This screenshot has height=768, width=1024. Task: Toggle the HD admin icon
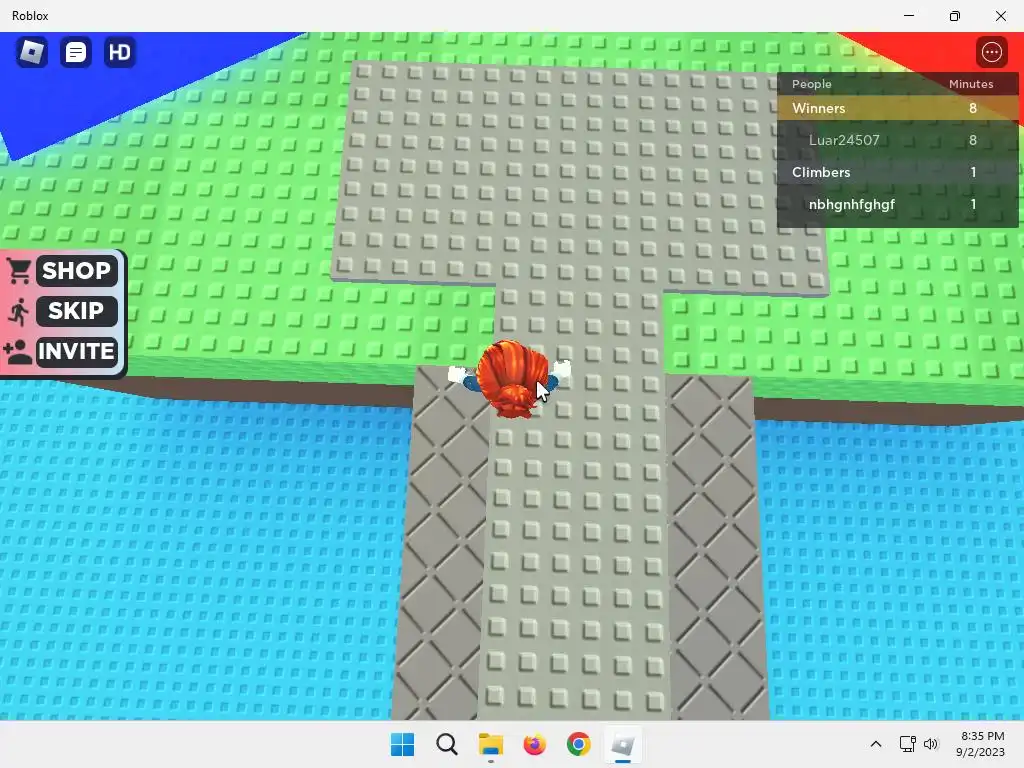tap(120, 52)
